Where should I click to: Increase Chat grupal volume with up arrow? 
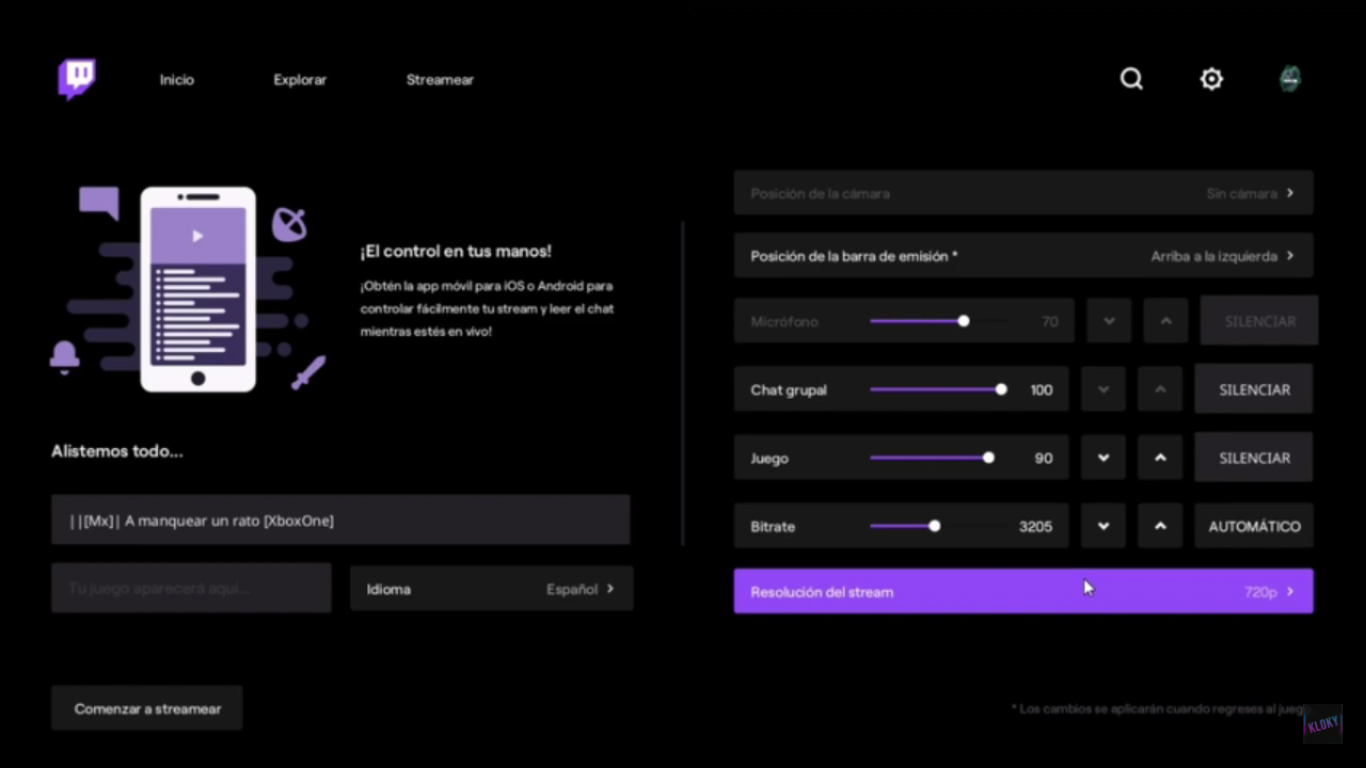[1160, 390]
